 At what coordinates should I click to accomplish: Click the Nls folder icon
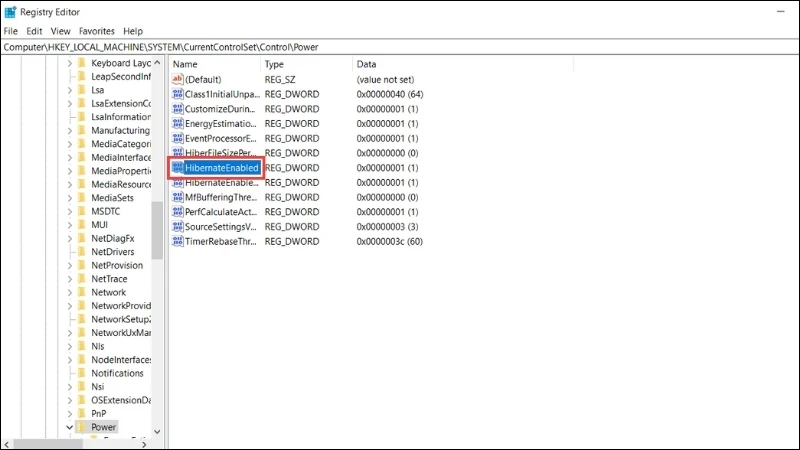click(x=82, y=346)
